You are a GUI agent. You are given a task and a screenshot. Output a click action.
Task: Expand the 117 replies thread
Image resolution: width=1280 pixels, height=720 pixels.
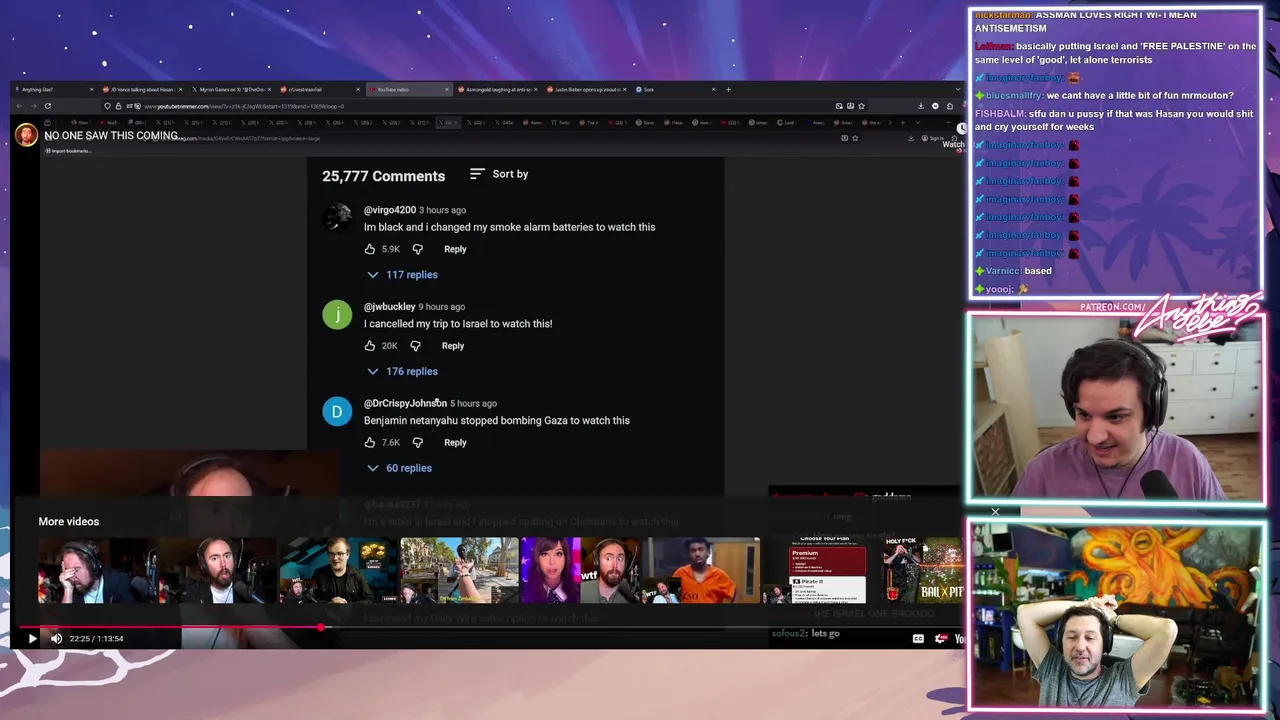[402, 275]
